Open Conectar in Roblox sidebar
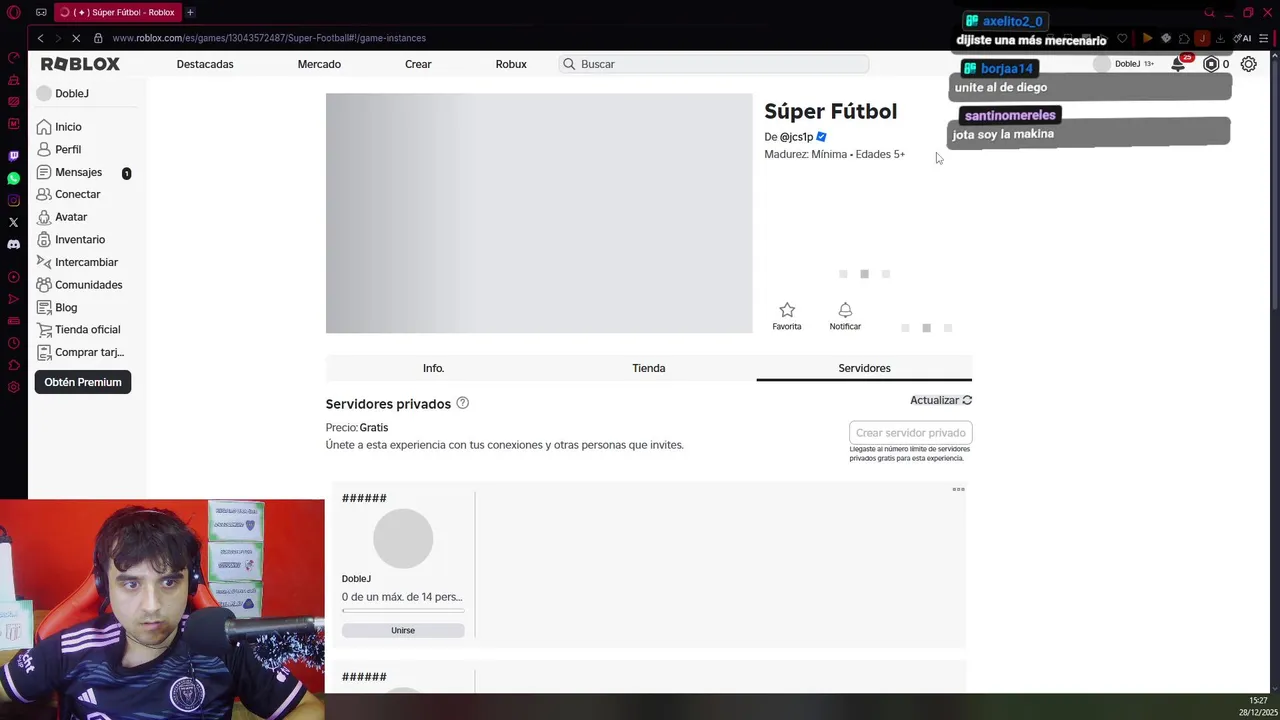1280x720 pixels. 68,194
